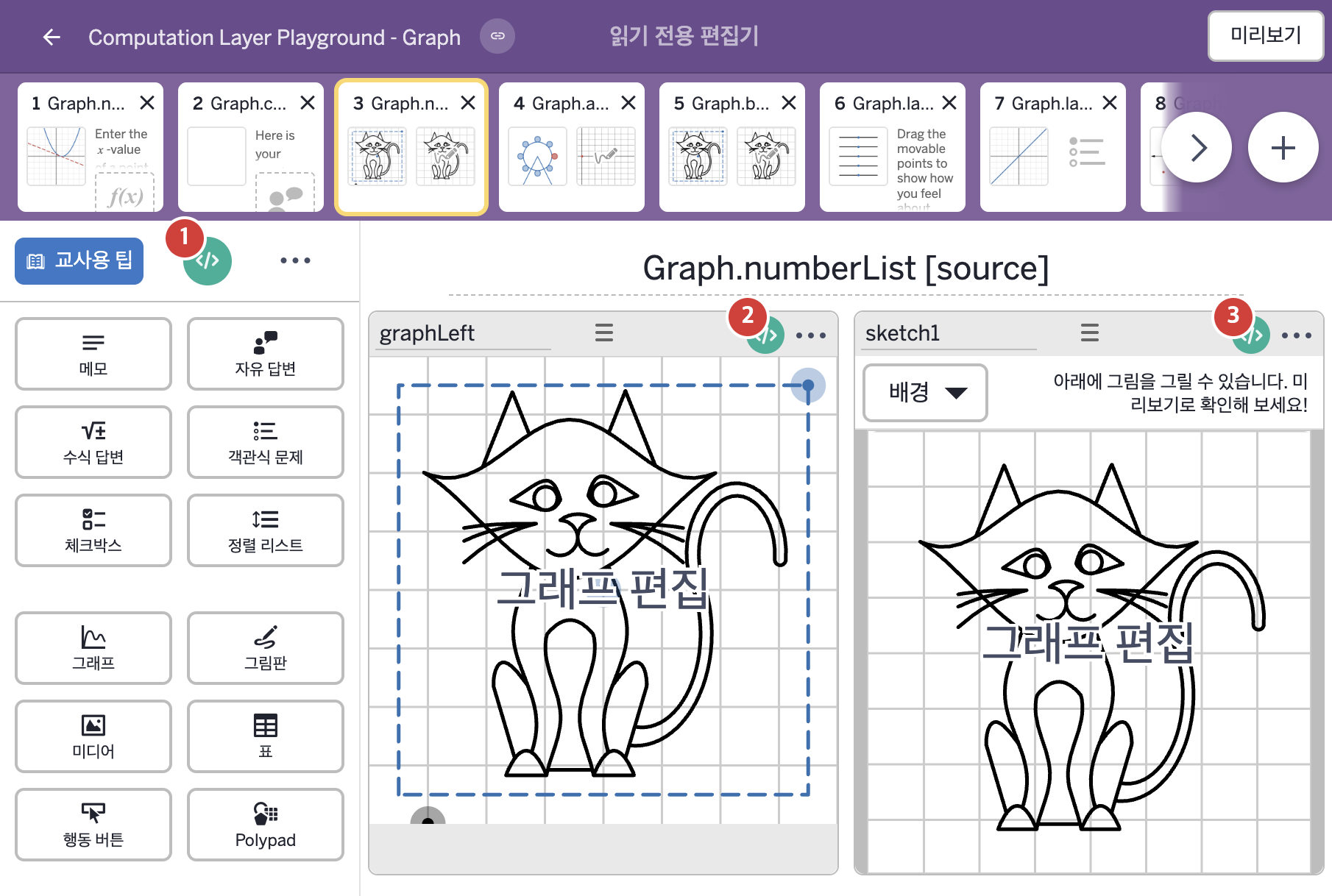The image size is (1332, 896).
Task: Open the screen-level computation layer code icon
Action: (x=208, y=260)
